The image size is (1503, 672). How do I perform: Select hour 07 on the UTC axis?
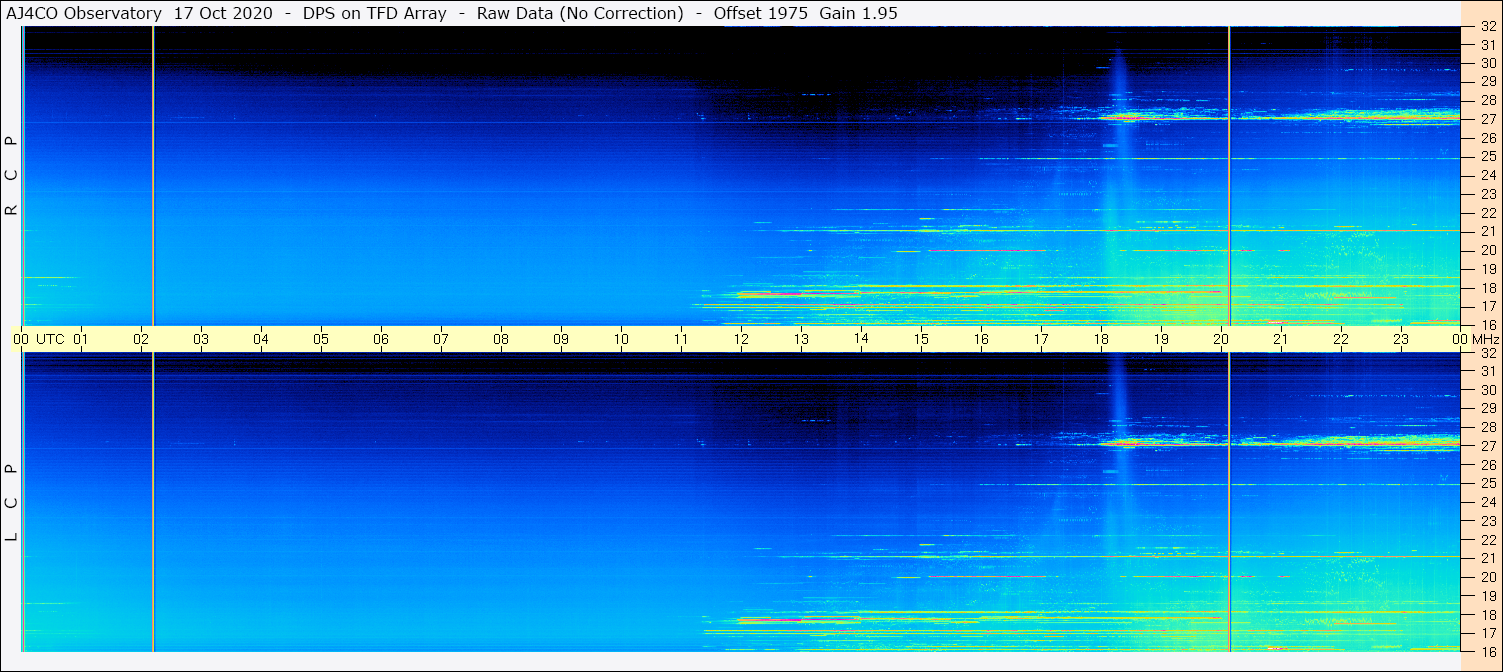click(x=441, y=339)
